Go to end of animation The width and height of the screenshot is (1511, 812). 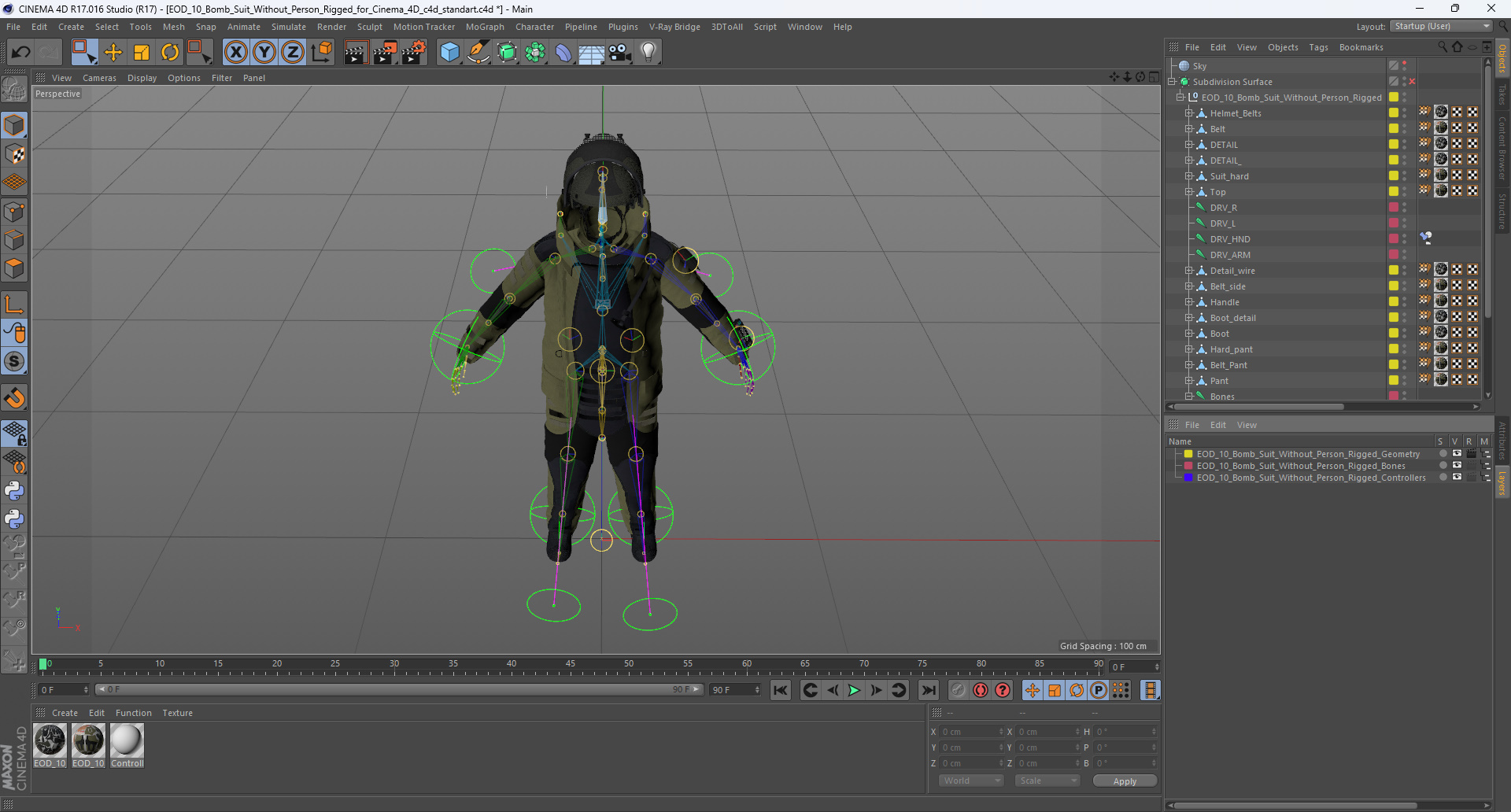coord(929,690)
